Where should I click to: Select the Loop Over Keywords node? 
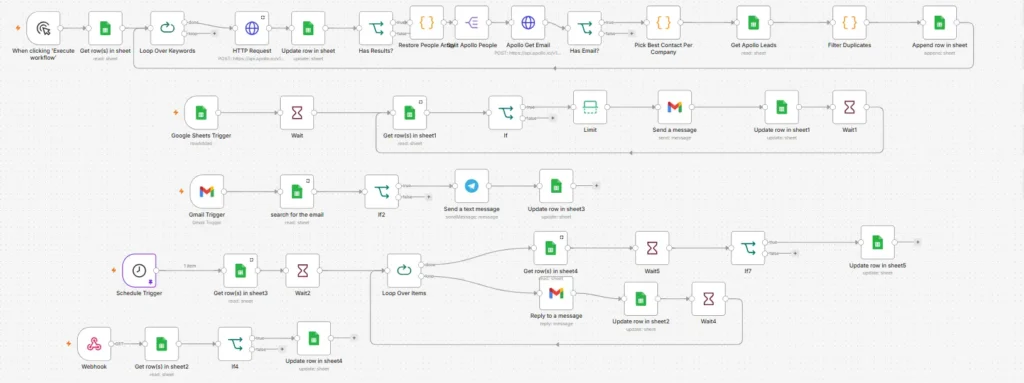[x=167, y=28]
